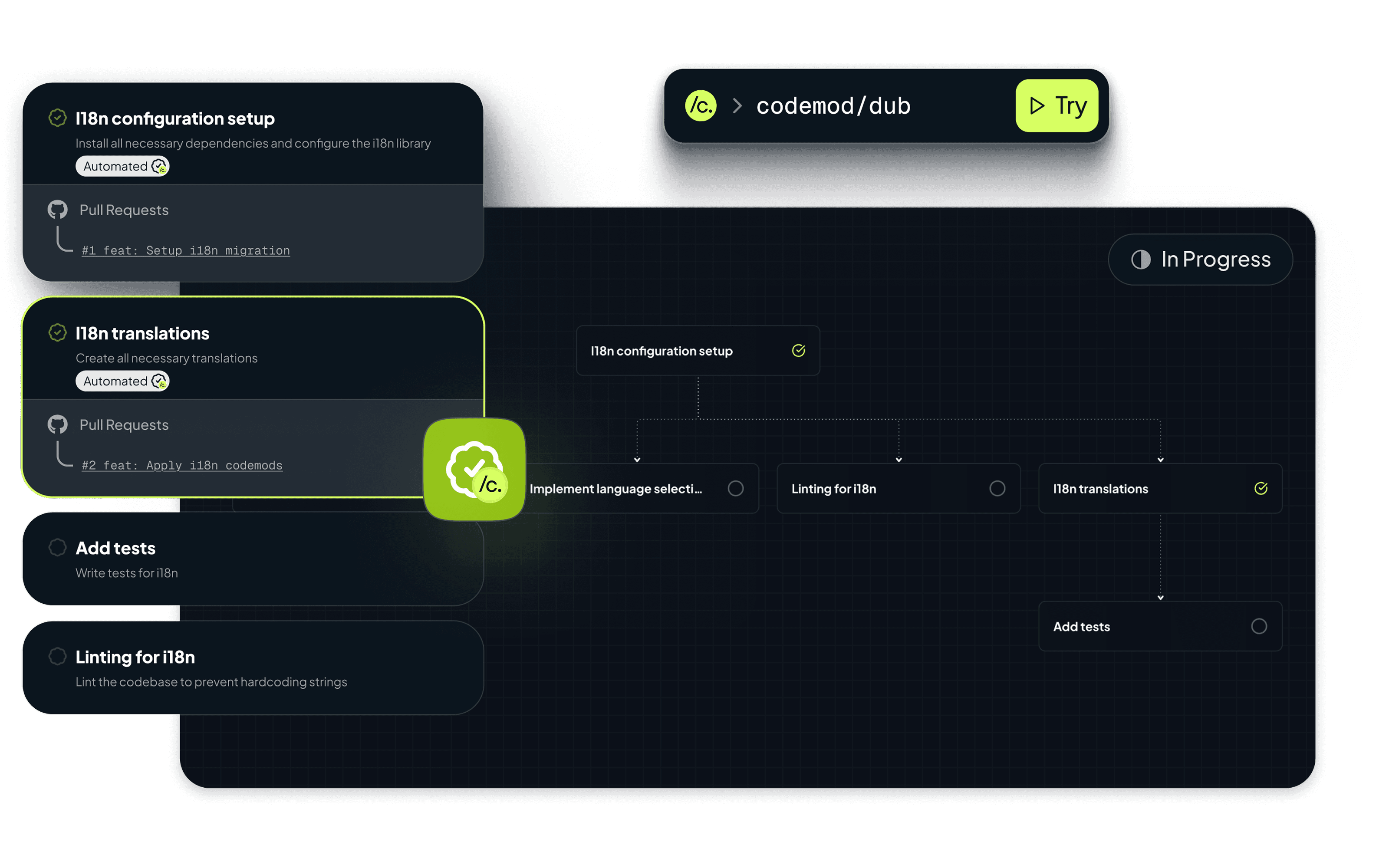
Task: Select the I18n configuration setup graph node
Action: click(x=698, y=351)
